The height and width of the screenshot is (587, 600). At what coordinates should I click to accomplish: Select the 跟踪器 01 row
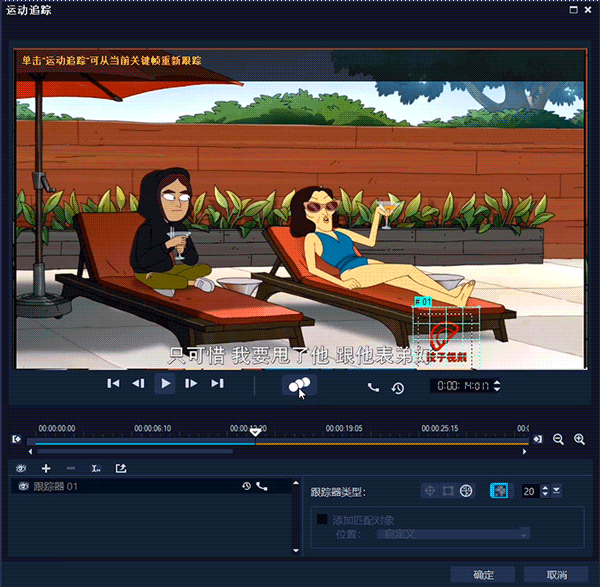coord(152,486)
